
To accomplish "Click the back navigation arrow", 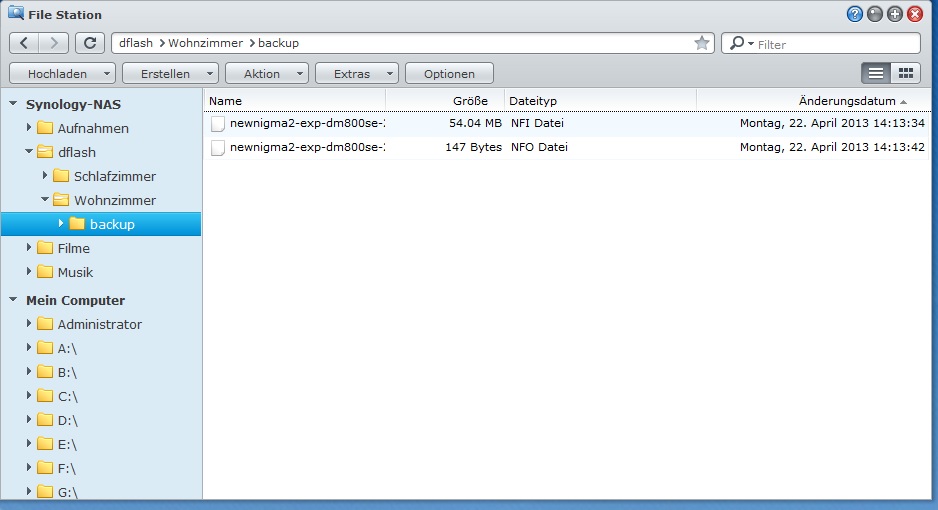I will 25,43.
